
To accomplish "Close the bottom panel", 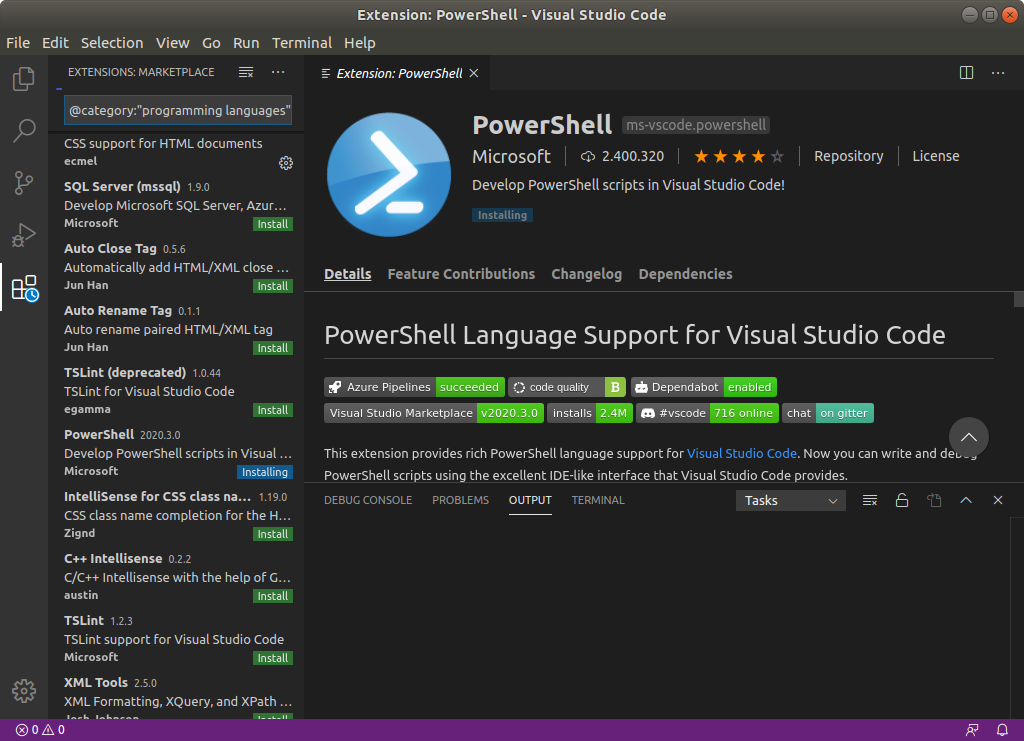I will tap(998, 500).
